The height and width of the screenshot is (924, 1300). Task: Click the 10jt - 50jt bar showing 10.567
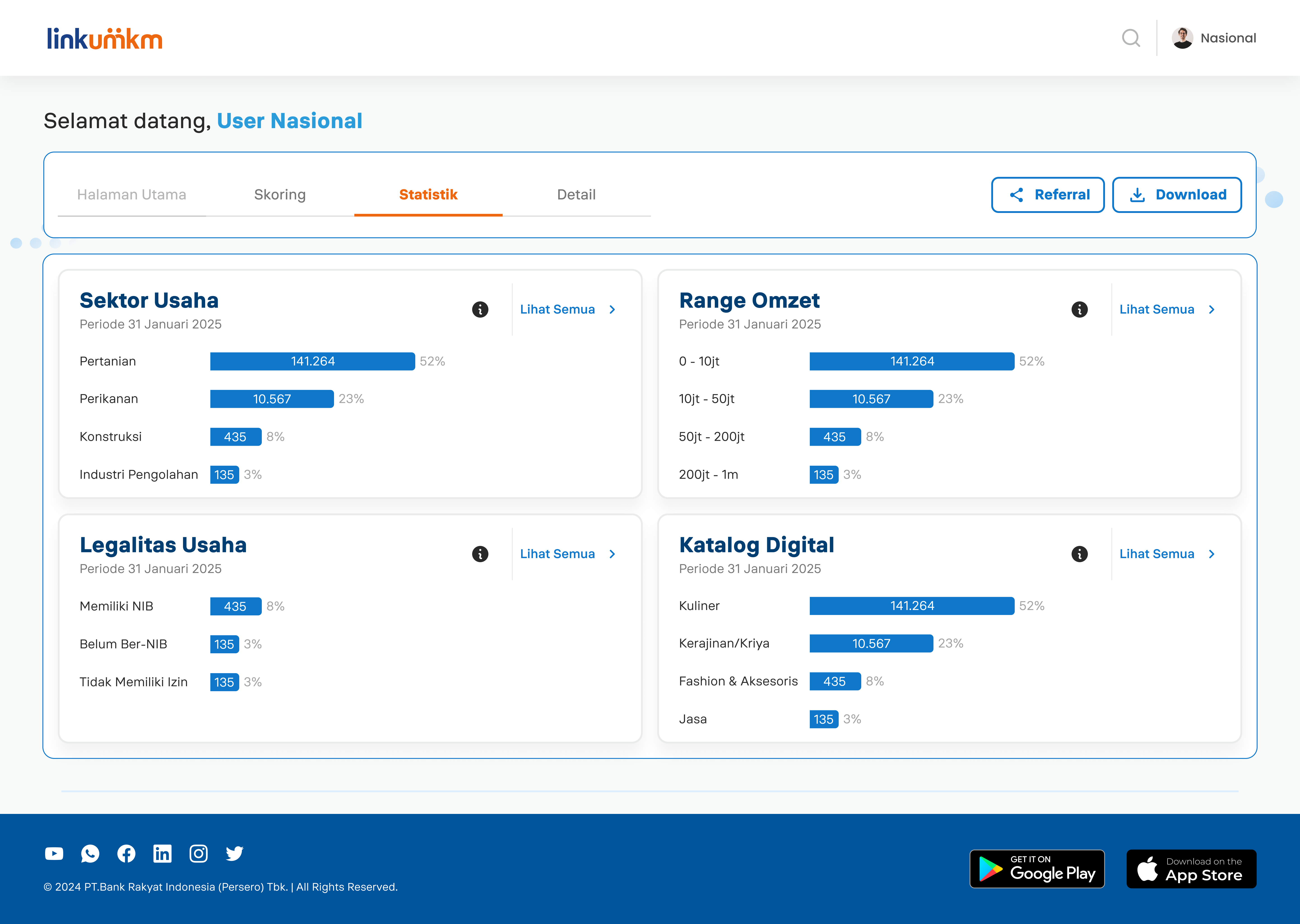[871, 399]
